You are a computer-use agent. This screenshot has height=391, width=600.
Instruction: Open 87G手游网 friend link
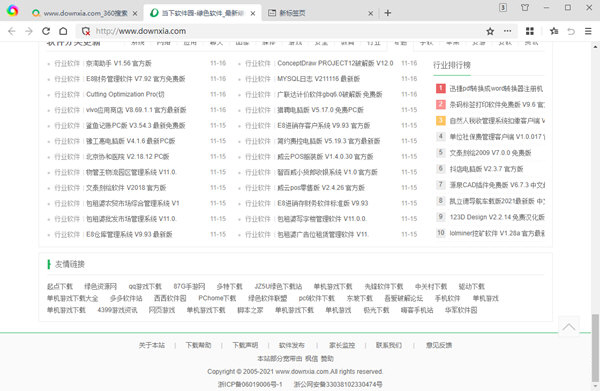(189, 287)
